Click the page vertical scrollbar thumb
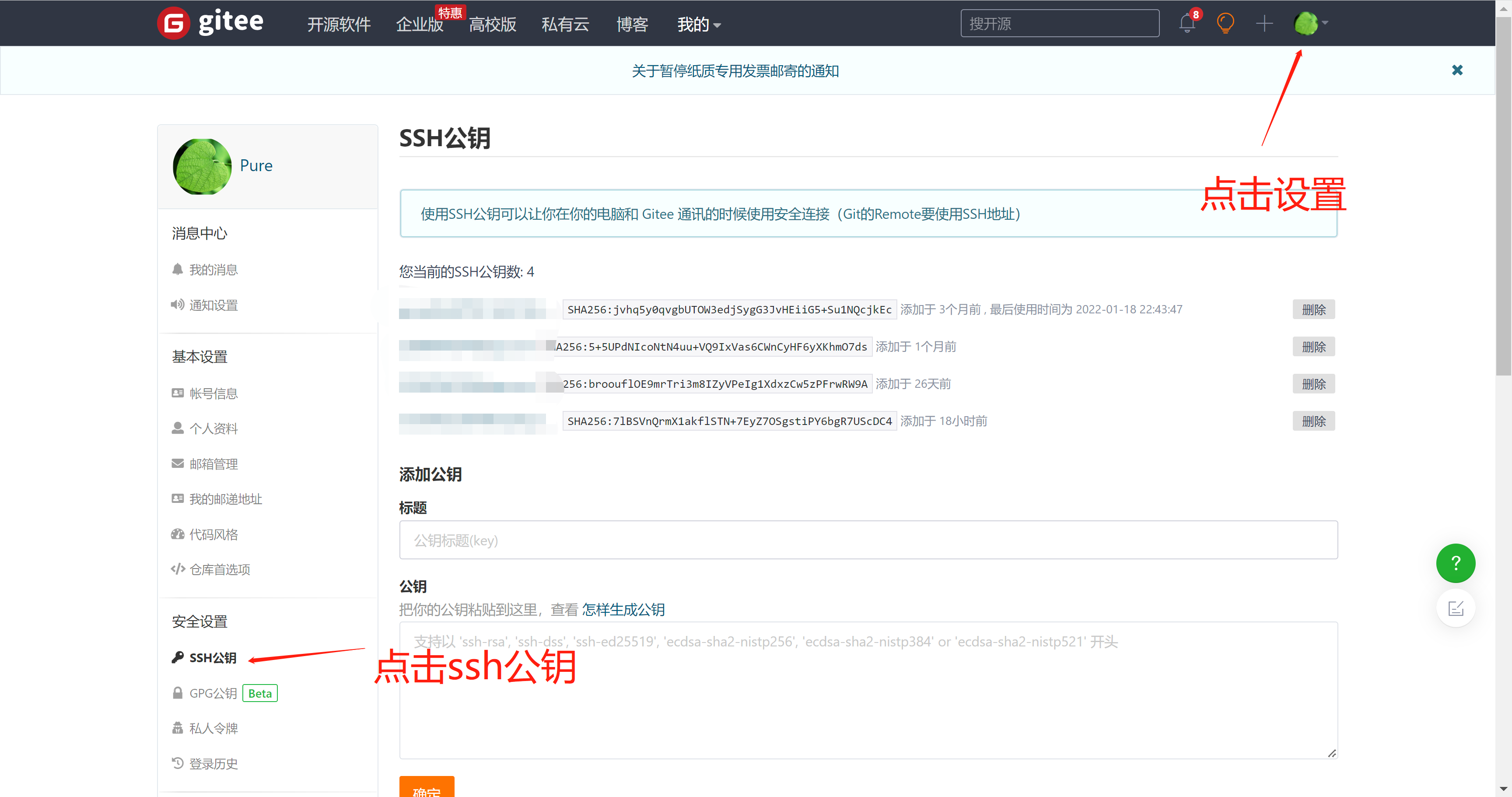Screen dimensions: 1512x797 tap(1503, 197)
